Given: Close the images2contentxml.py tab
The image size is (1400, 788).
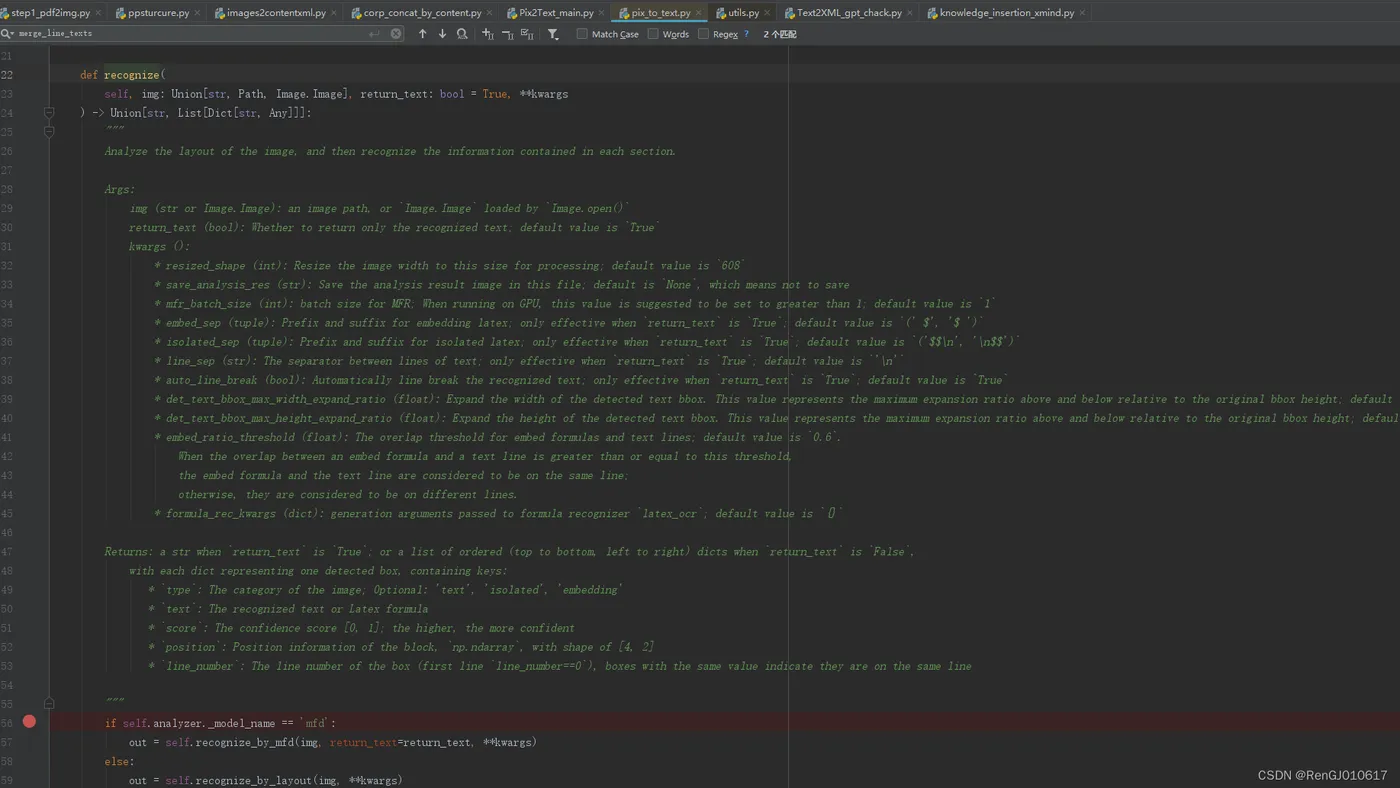Looking at the screenshot, I should pyautogui.click(x=334, y=13).
